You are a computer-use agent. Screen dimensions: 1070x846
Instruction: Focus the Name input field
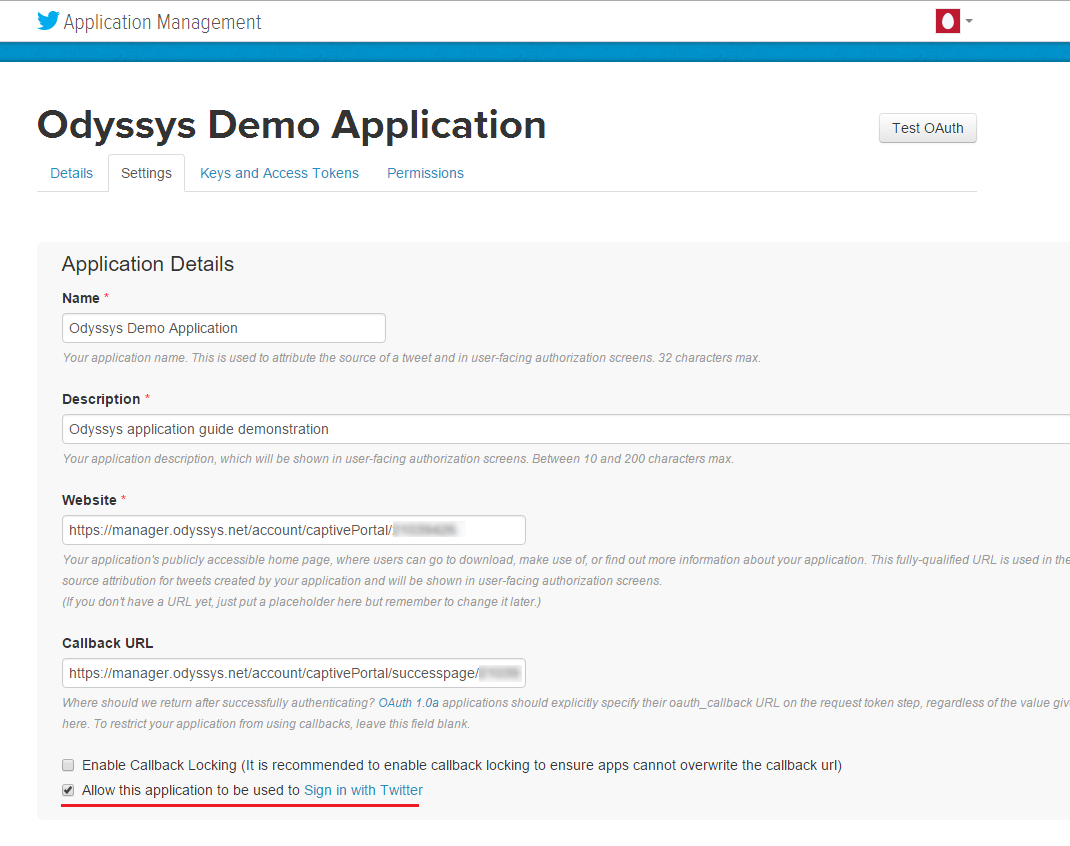point(224,328)
